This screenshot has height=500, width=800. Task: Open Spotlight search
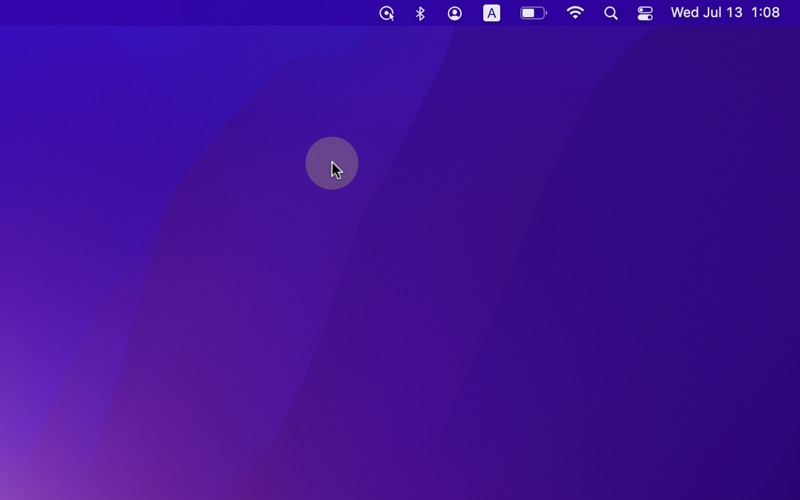(611, 13)
